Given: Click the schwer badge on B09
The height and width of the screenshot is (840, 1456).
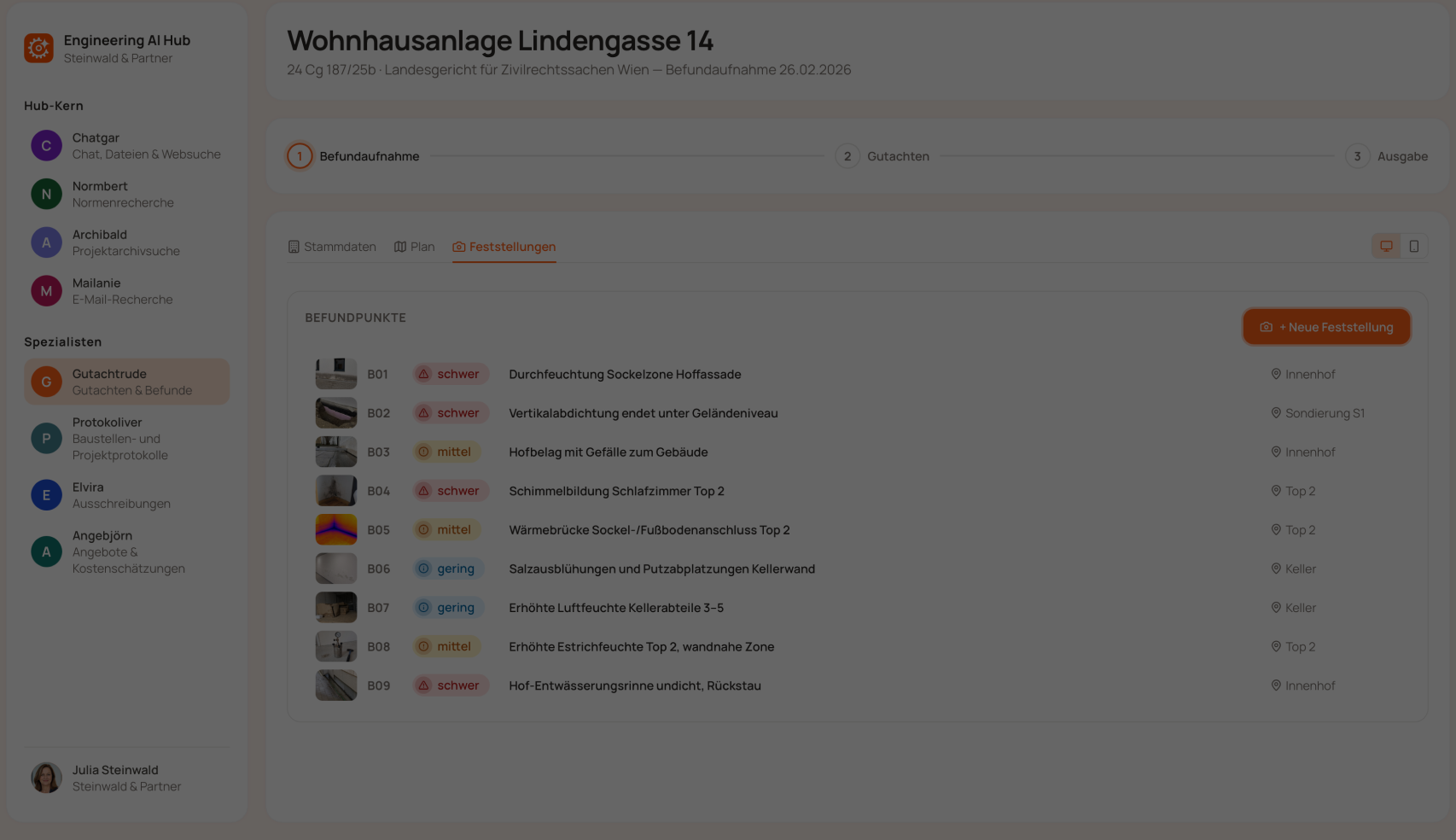Looking at the screenshot, I should tap(451, 685).
